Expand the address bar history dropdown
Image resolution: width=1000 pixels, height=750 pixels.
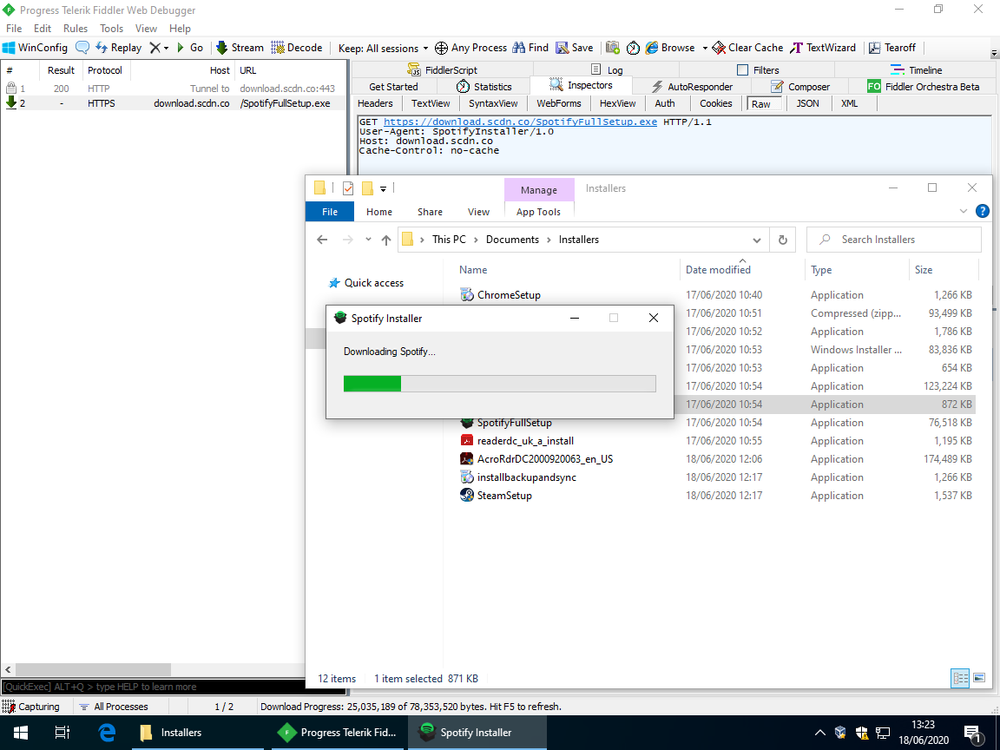[x=756, y=240]
